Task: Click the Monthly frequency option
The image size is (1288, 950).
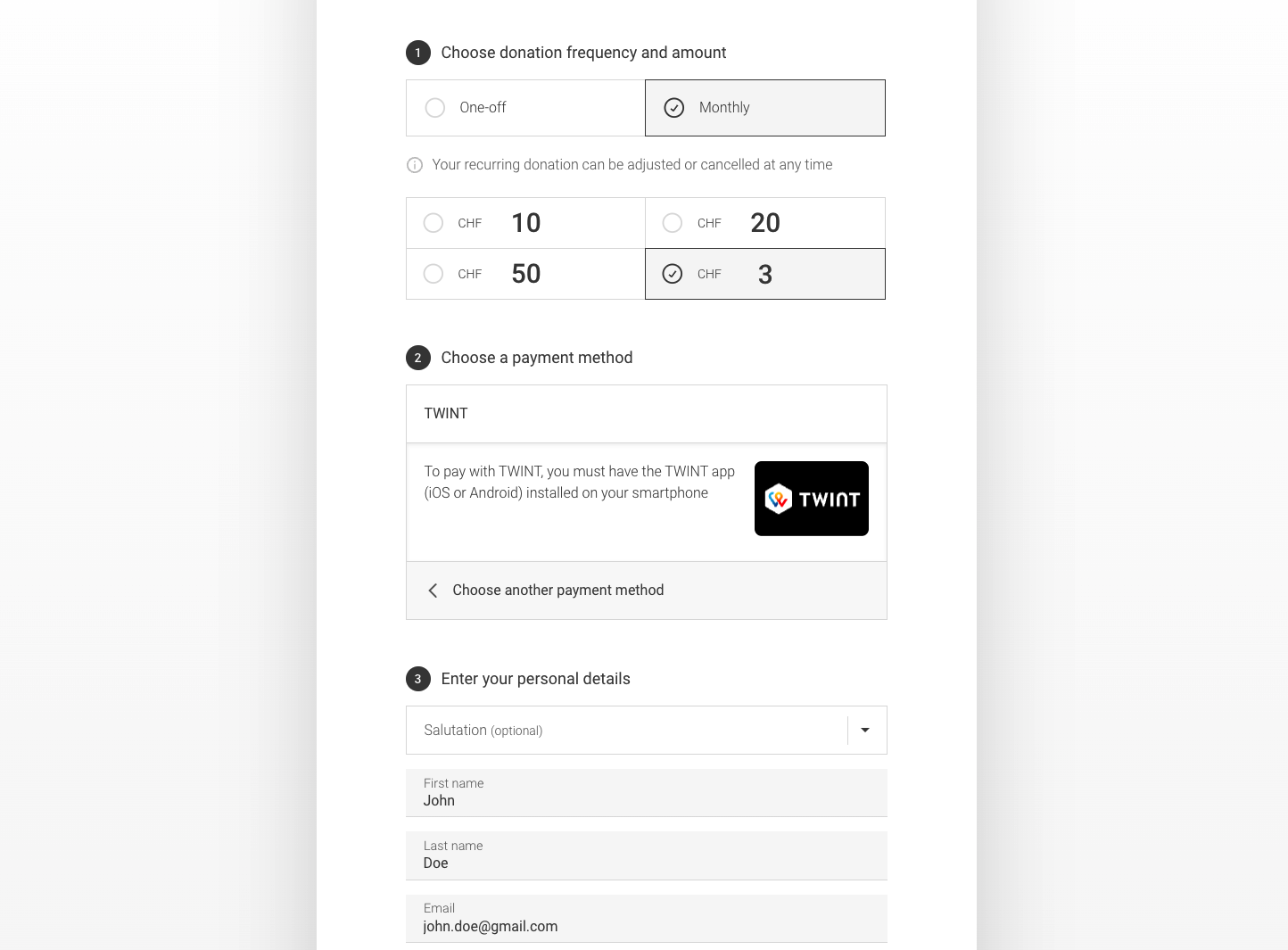Action: tap(765, 108)
